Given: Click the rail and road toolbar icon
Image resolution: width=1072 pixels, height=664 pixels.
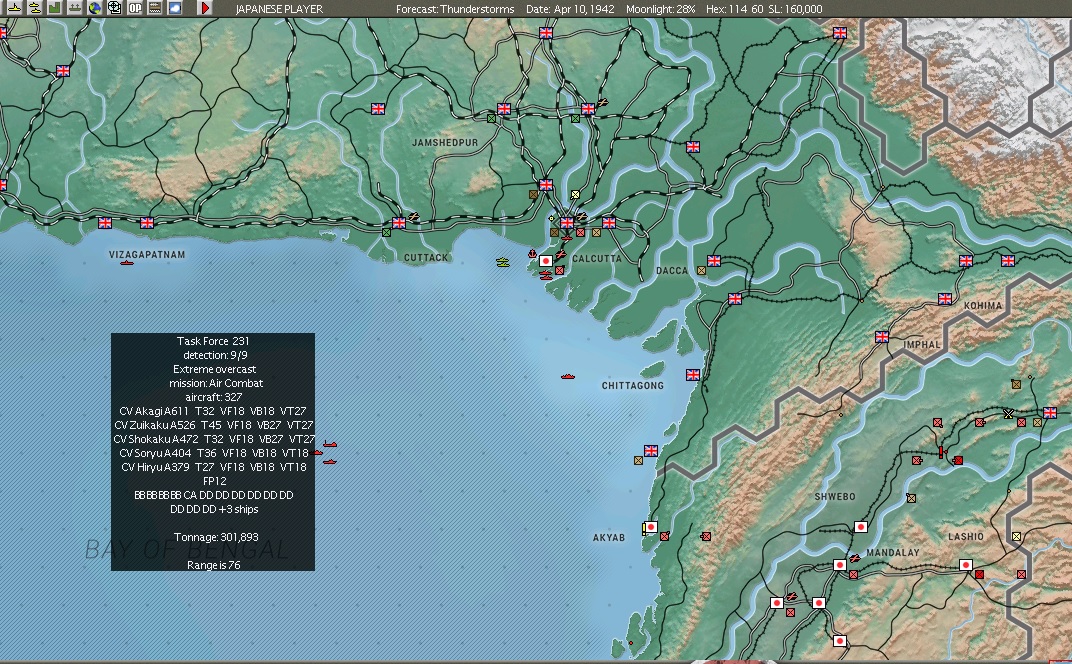Looking at the screenshot, I should point(155,8).
